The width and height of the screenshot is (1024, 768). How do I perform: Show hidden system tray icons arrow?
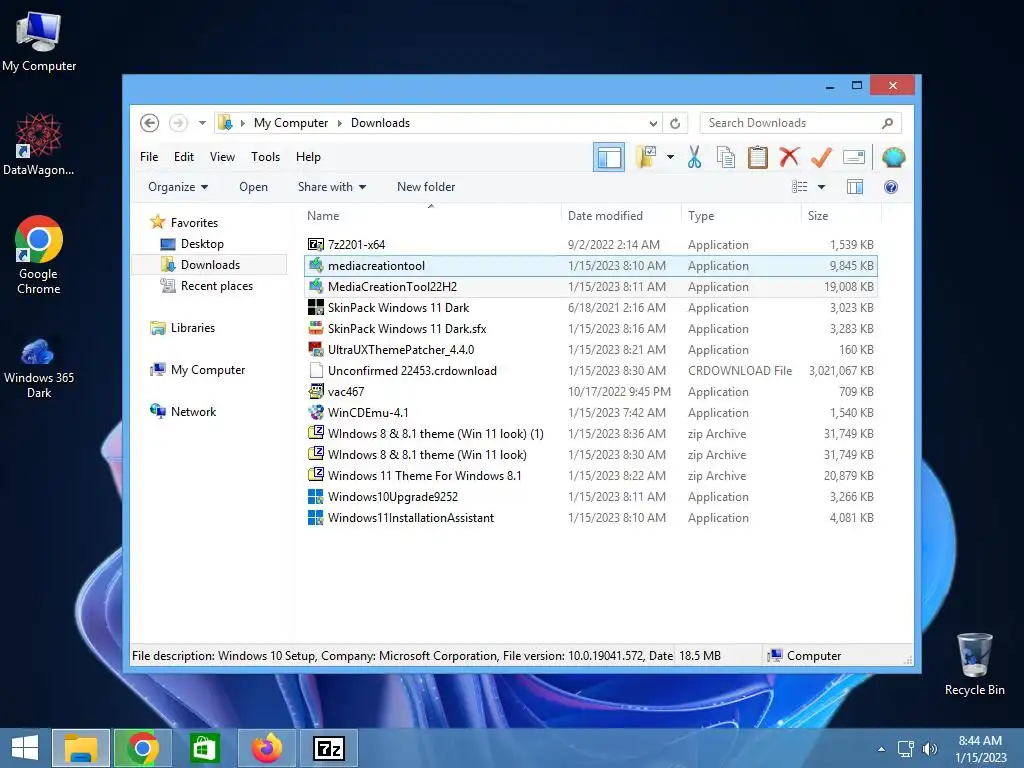(x=881, y=749)
